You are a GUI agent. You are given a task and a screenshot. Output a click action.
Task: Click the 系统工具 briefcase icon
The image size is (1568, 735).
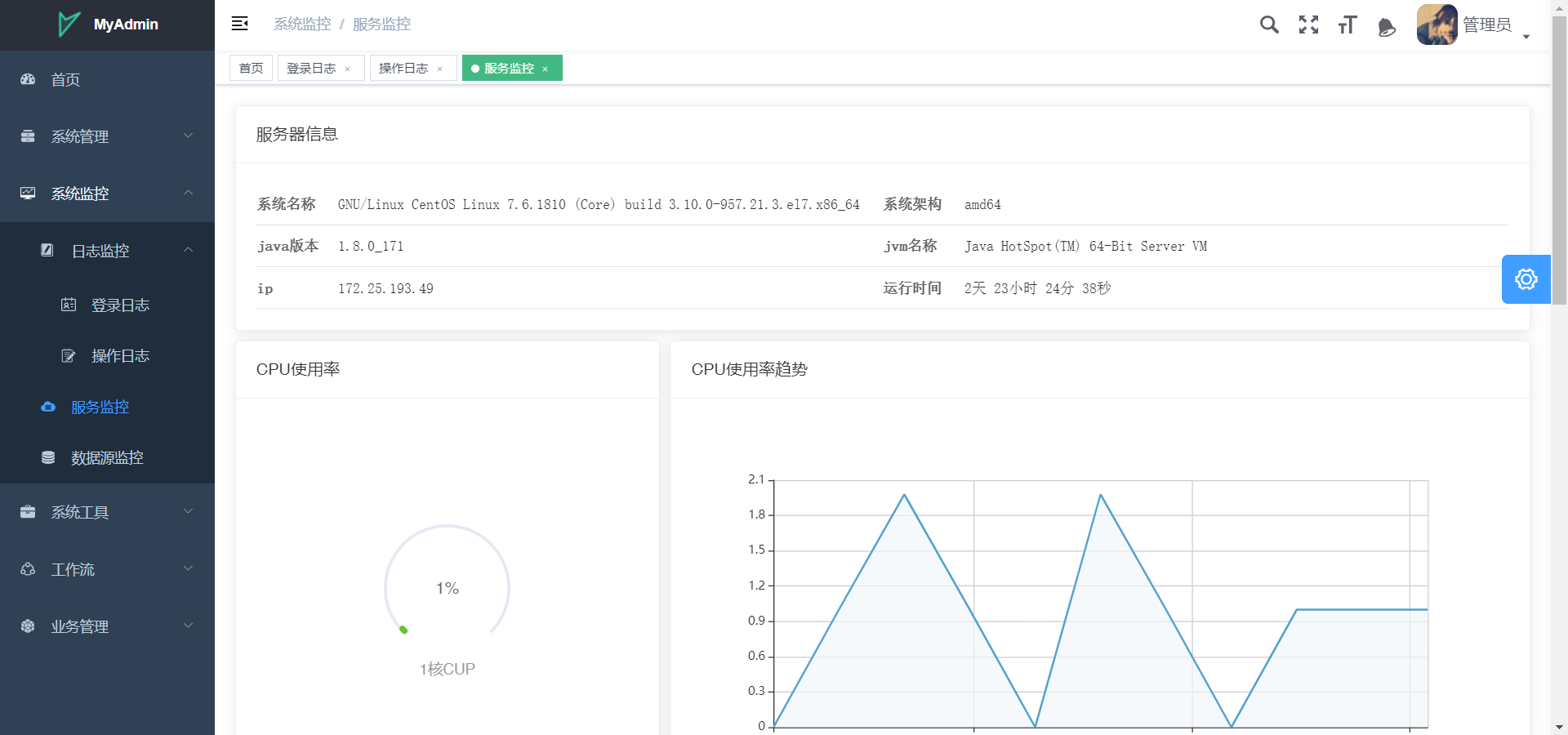coord(28,512)
